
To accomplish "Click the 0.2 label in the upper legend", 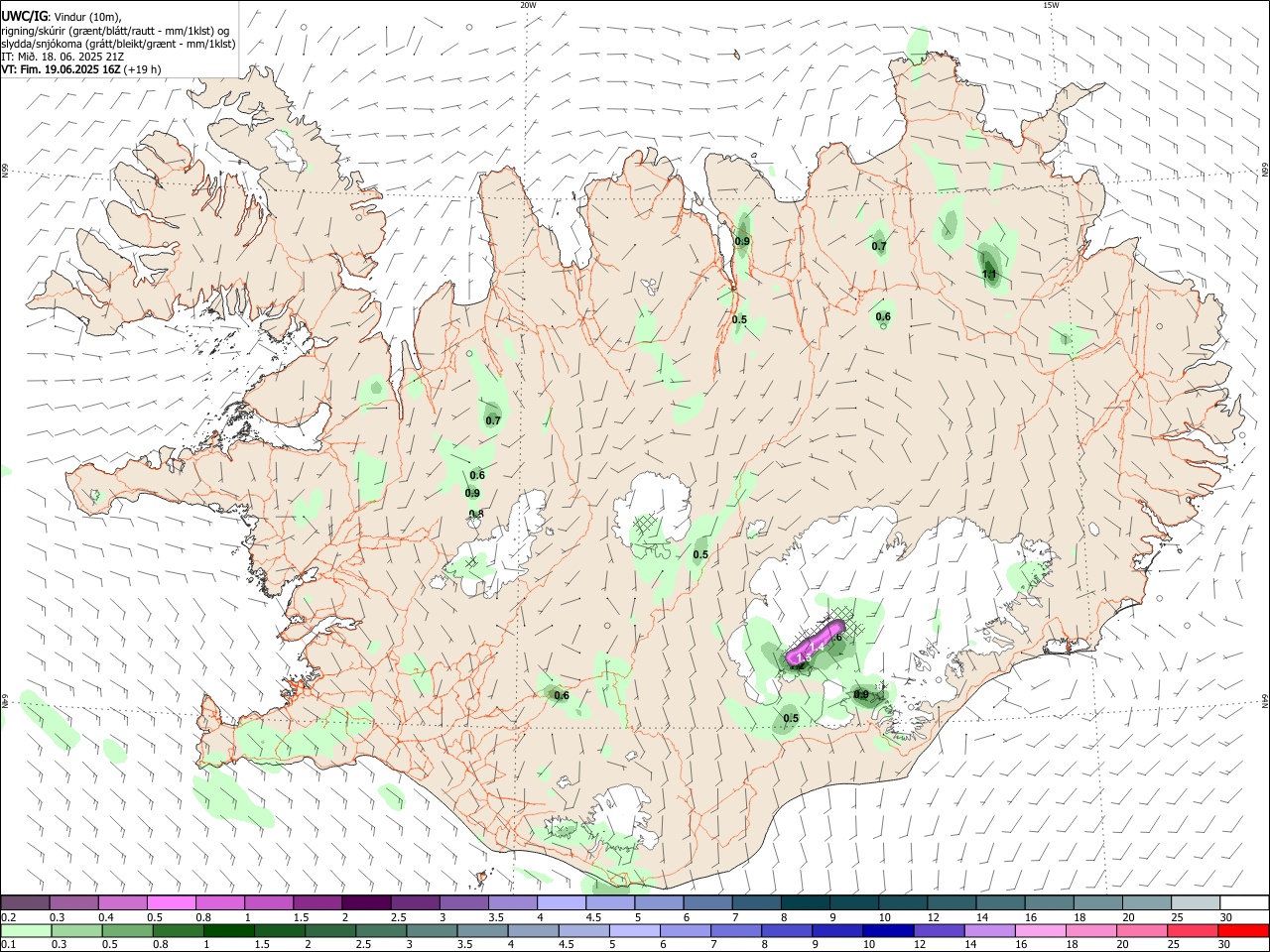I will (x=9, y=917).
